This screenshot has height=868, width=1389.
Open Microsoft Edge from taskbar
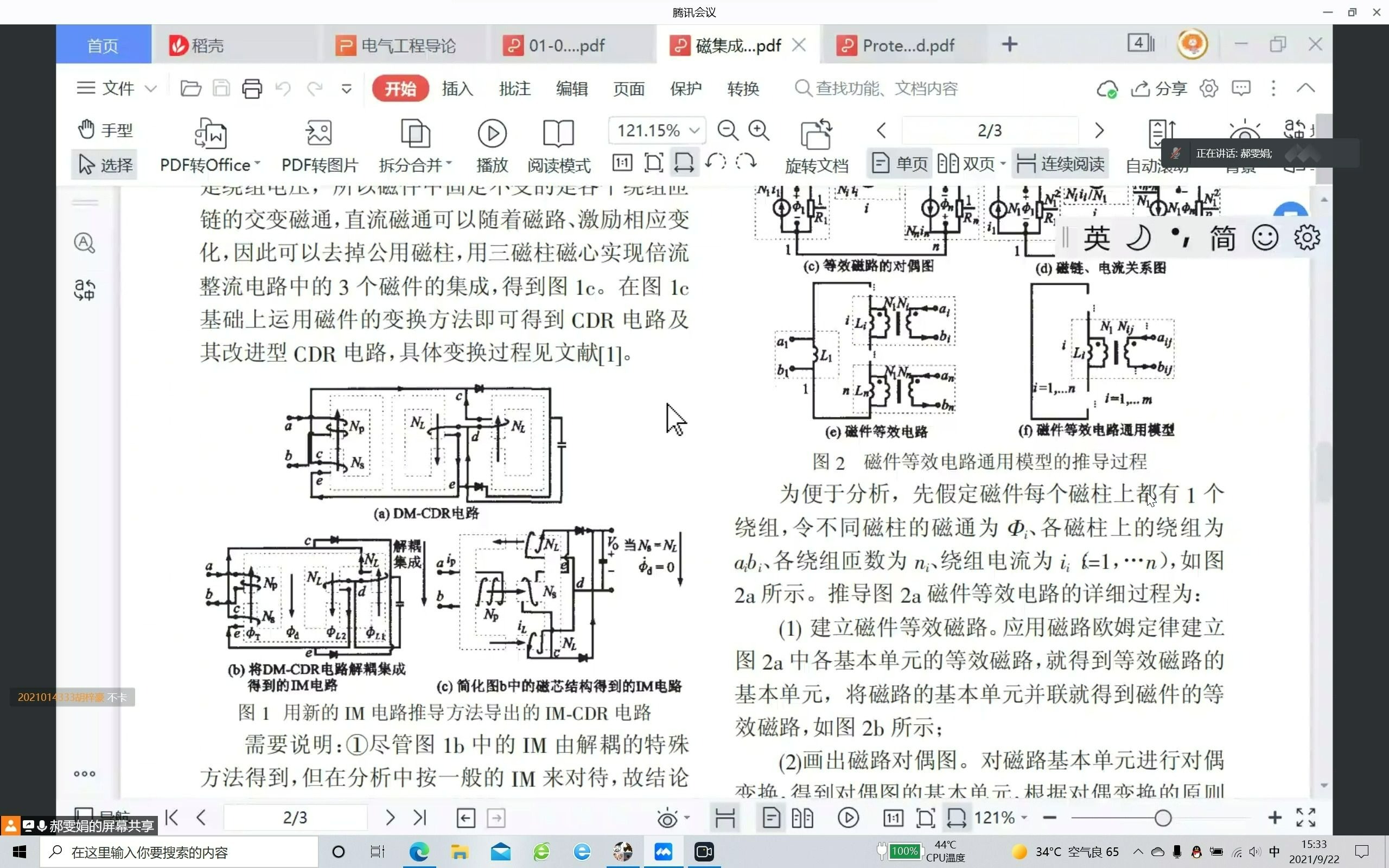pos(418,851)
